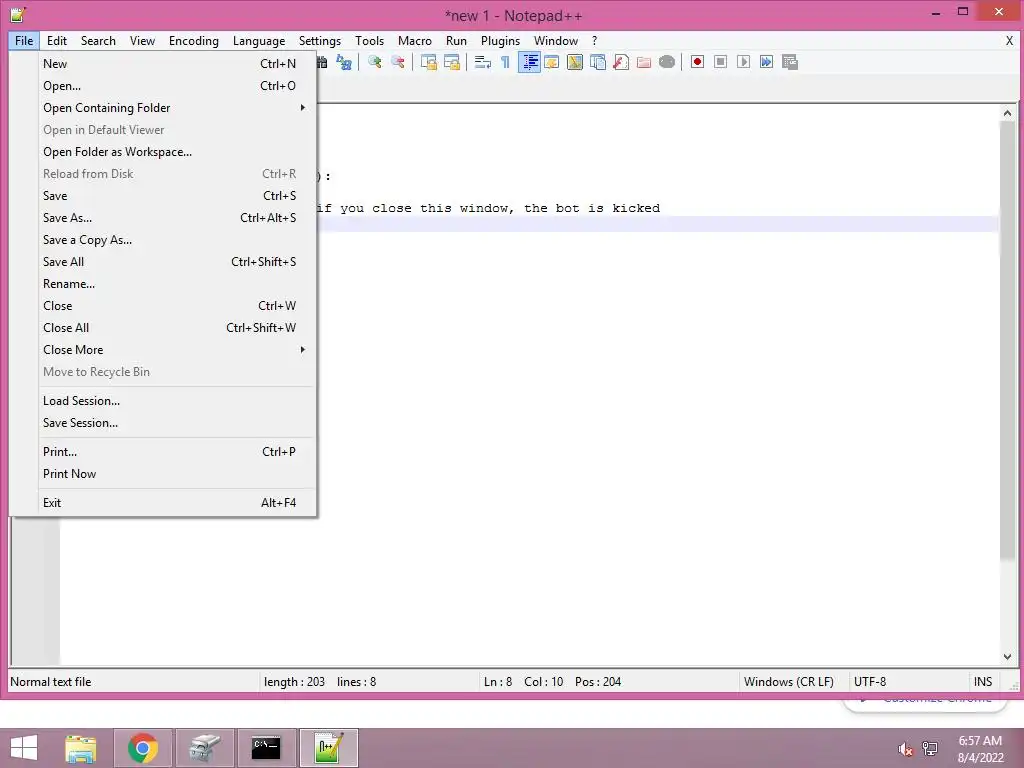
Task: Select Save a Copy As... entry
Action: [x=170, y=240]
